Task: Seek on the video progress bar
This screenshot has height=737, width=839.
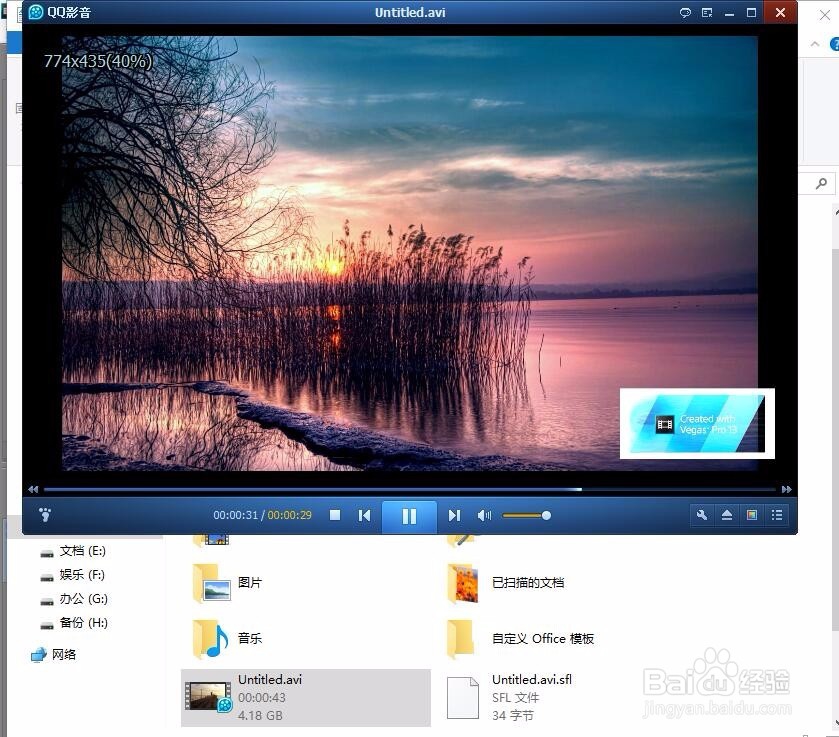Action: 409,489
